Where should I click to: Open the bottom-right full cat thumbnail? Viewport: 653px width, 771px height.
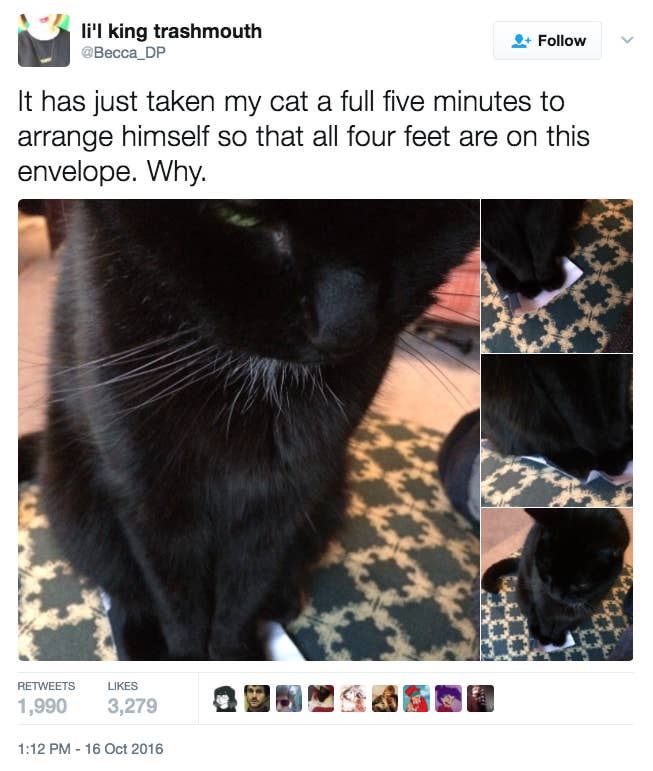coord(557,584)
